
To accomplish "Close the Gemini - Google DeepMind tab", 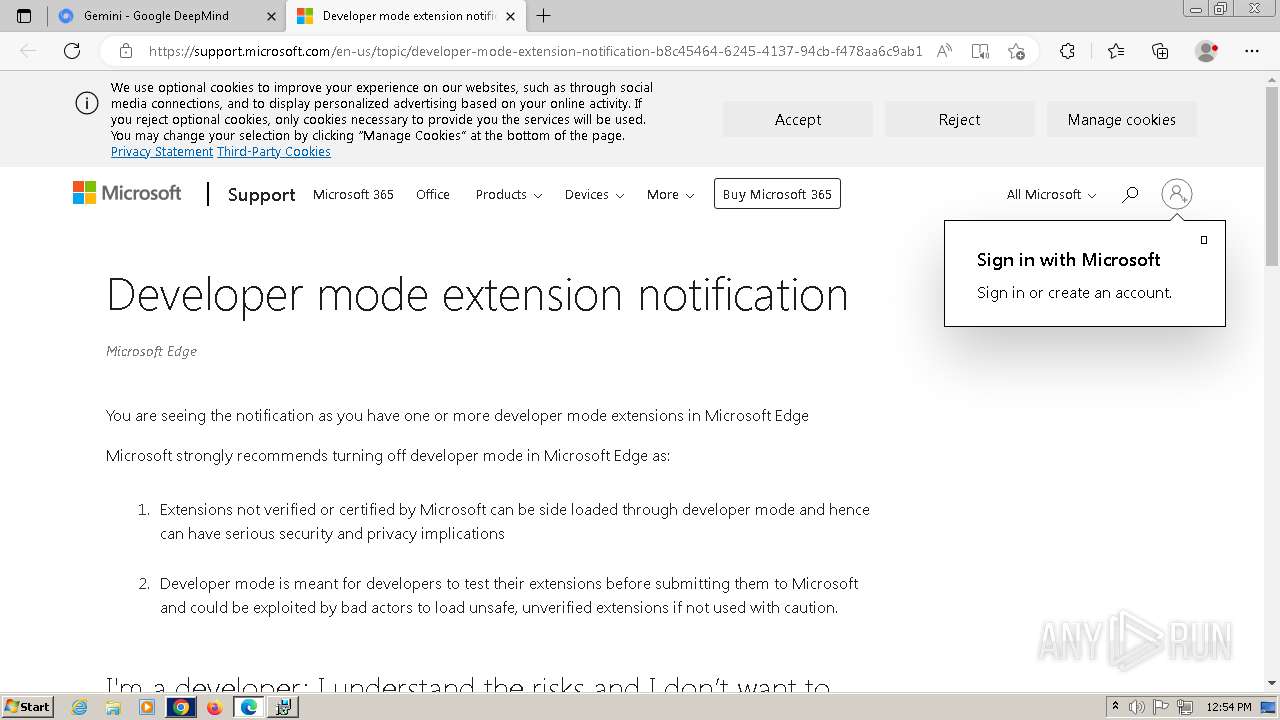I will (271, 16).
